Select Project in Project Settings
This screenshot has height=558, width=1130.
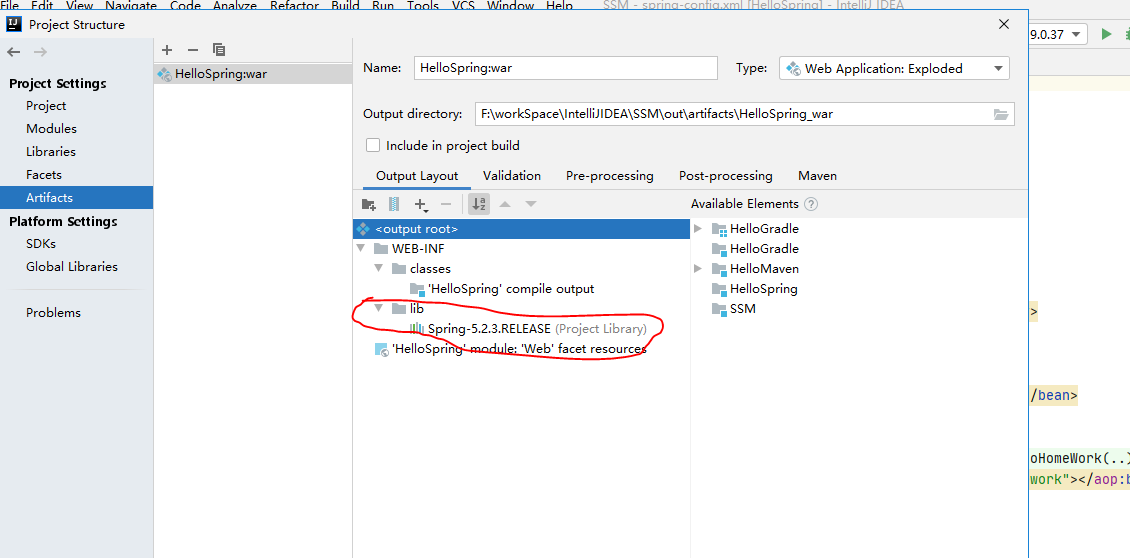pyautogui.click(x=46, y=105)
